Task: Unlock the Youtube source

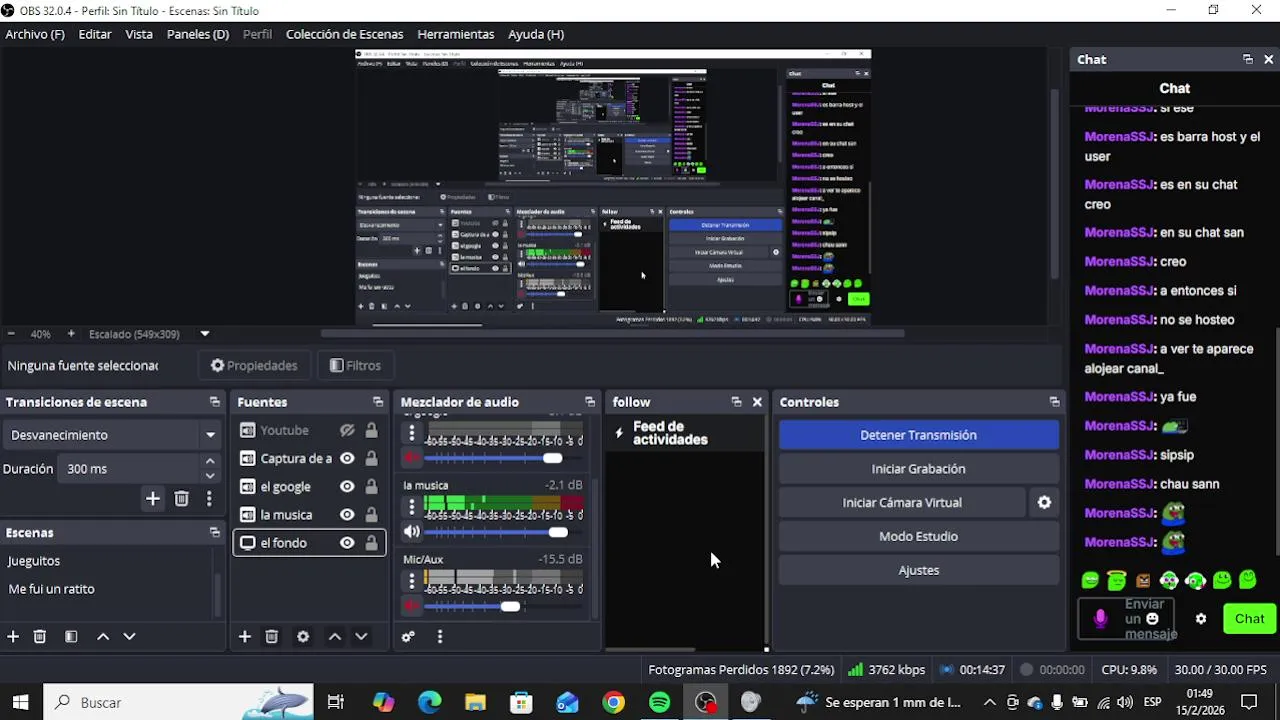Action: pos(371,430)
